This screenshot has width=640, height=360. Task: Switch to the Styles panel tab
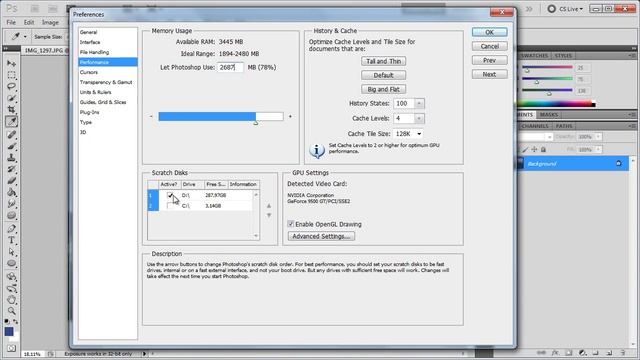coord(563,56)
